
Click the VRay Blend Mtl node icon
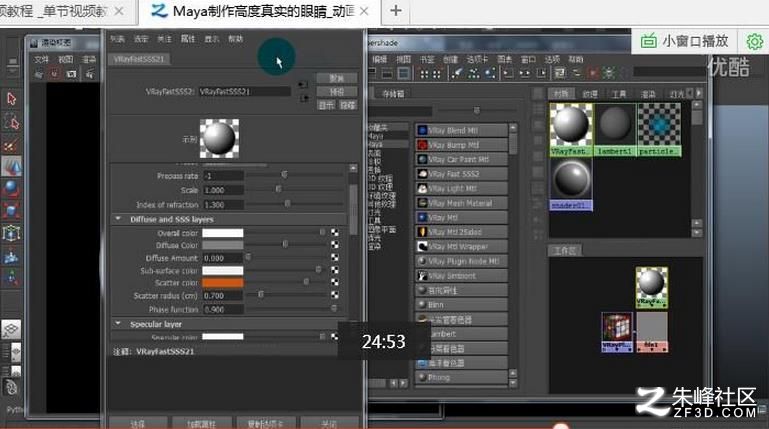point(422,130)
